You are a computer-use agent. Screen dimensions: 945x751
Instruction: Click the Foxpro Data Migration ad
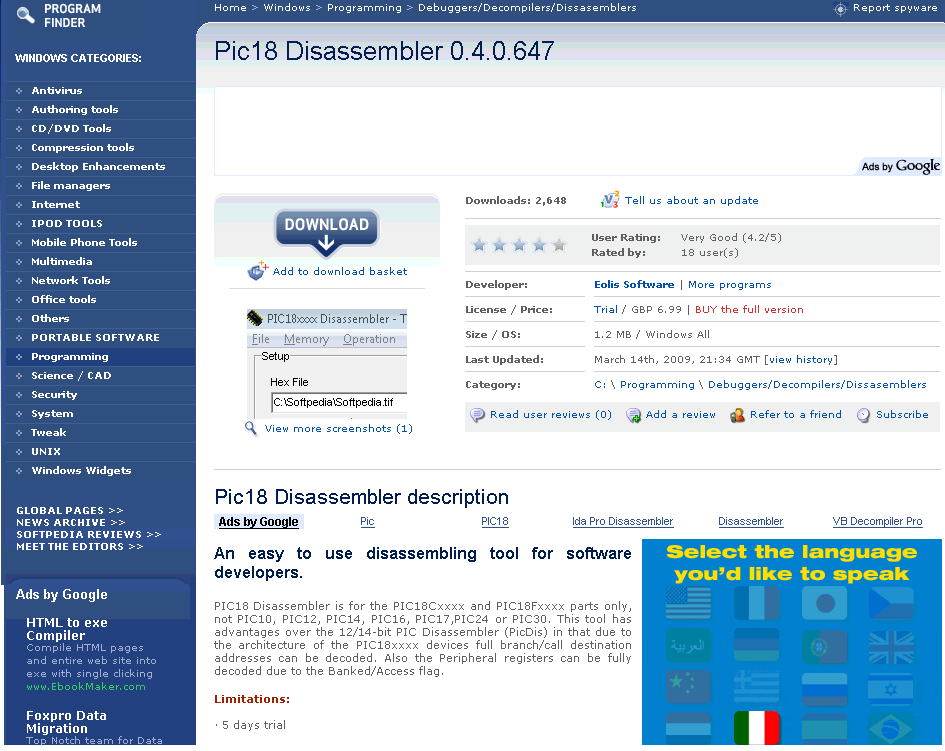[66, 721]
